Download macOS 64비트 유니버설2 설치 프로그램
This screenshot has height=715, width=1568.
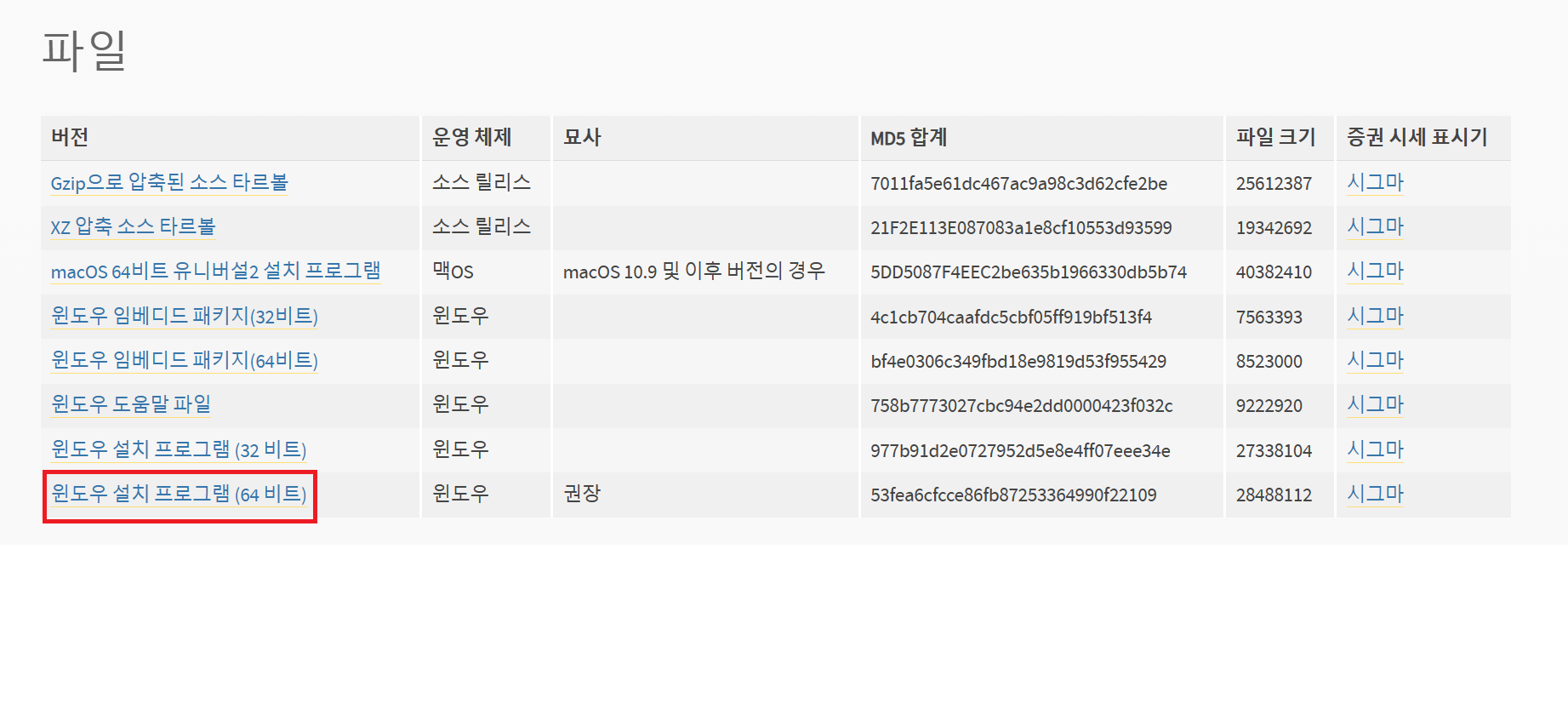click(215, 271)
